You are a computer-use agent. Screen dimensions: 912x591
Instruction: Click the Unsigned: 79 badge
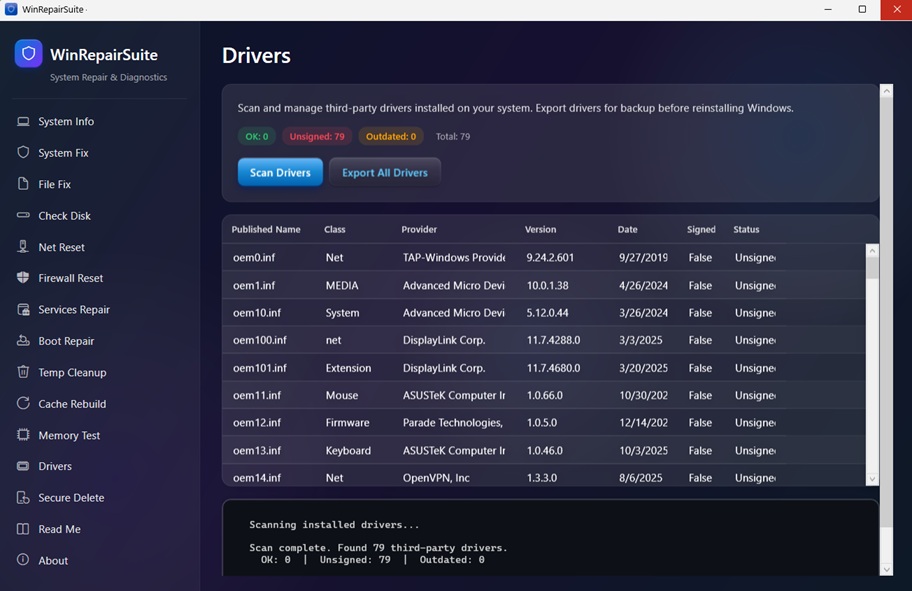point(316,135)
